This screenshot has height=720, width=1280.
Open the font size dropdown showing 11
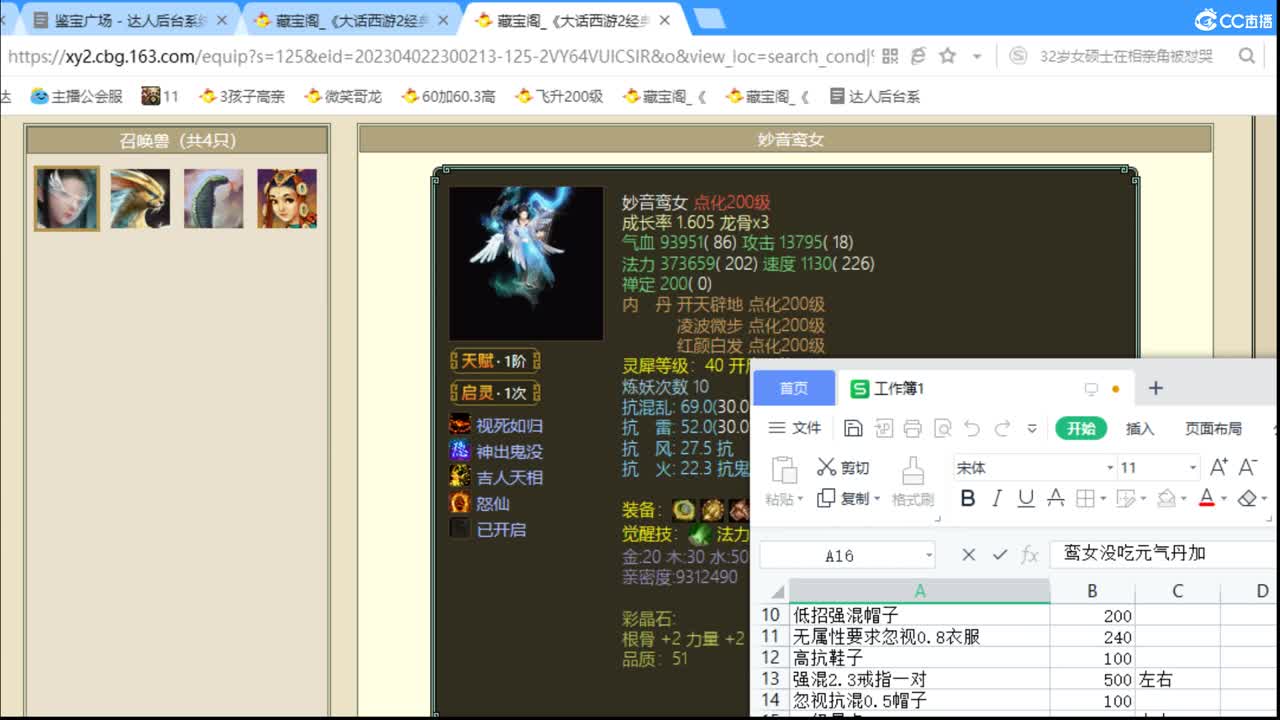(x=1192, y=468)
